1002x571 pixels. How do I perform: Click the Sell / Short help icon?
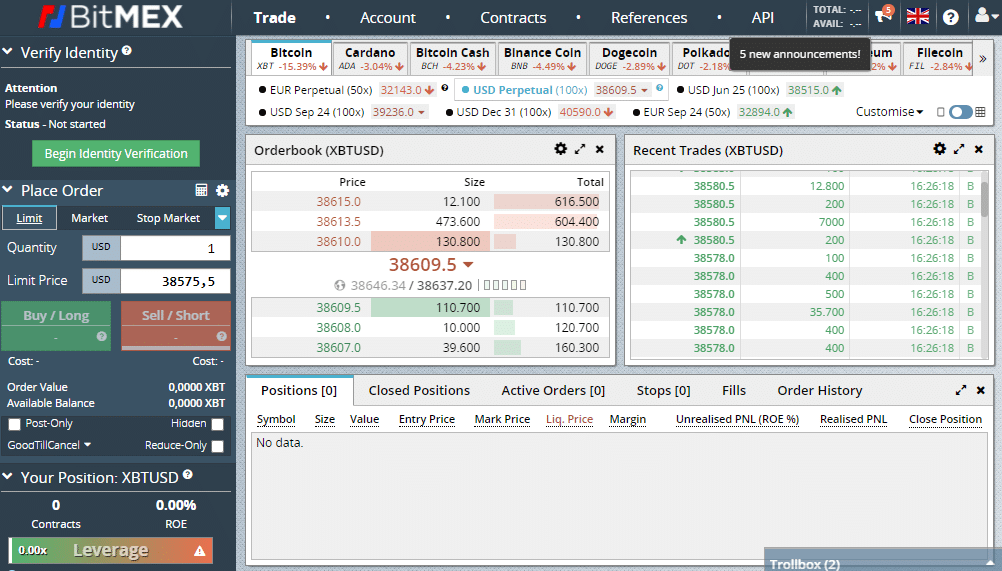[x=221, y=336]
